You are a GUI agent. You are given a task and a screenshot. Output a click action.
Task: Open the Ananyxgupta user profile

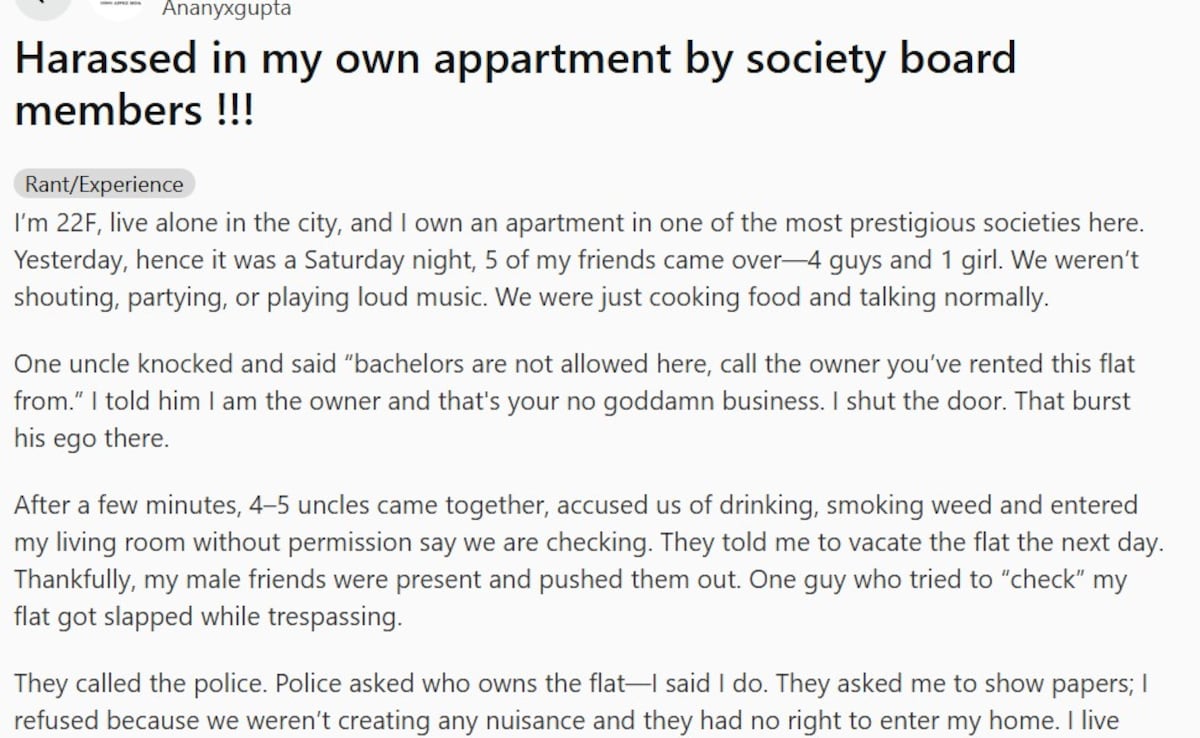(226, 10)
